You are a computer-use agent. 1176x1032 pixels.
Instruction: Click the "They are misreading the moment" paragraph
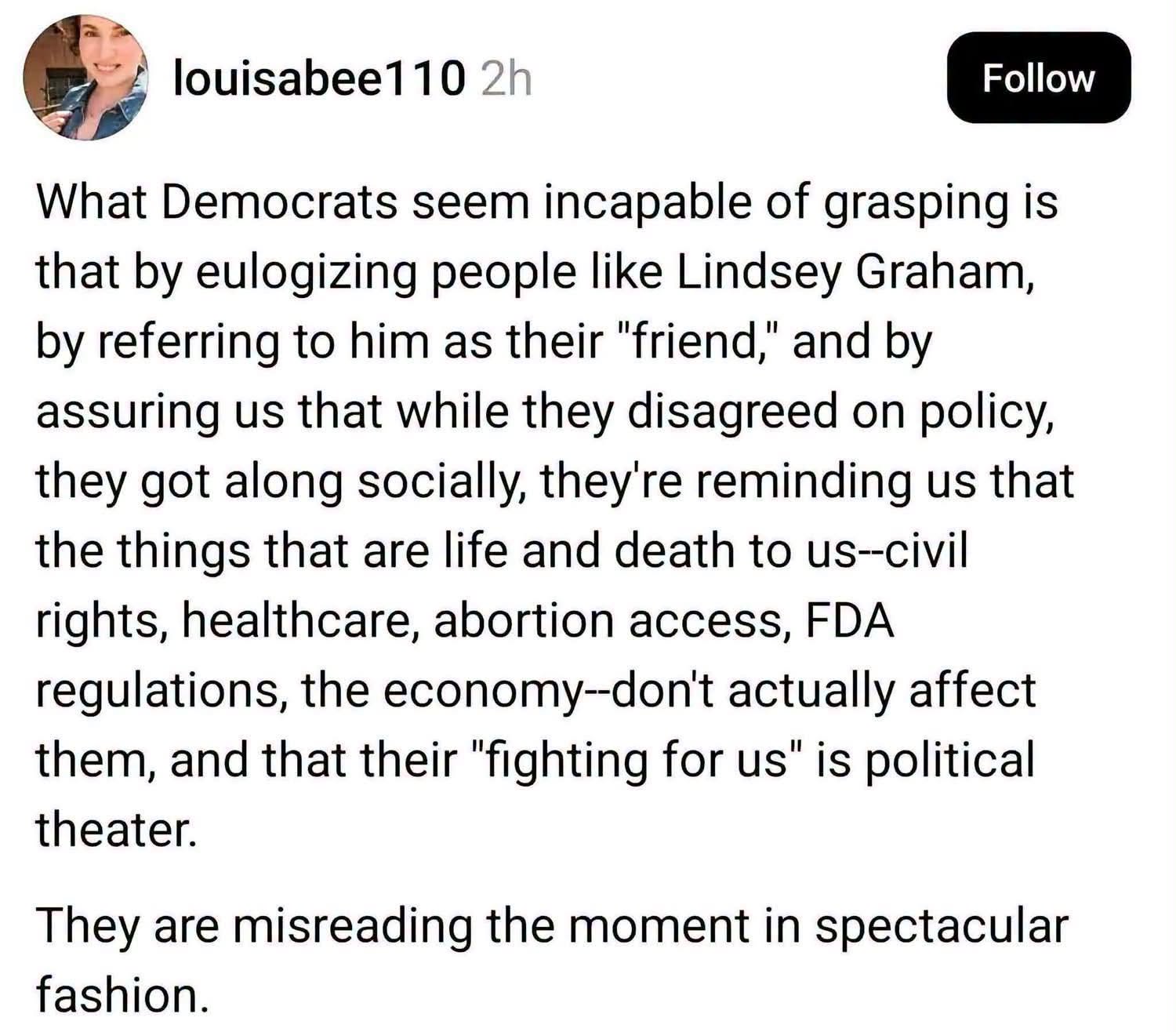[552, 958]
